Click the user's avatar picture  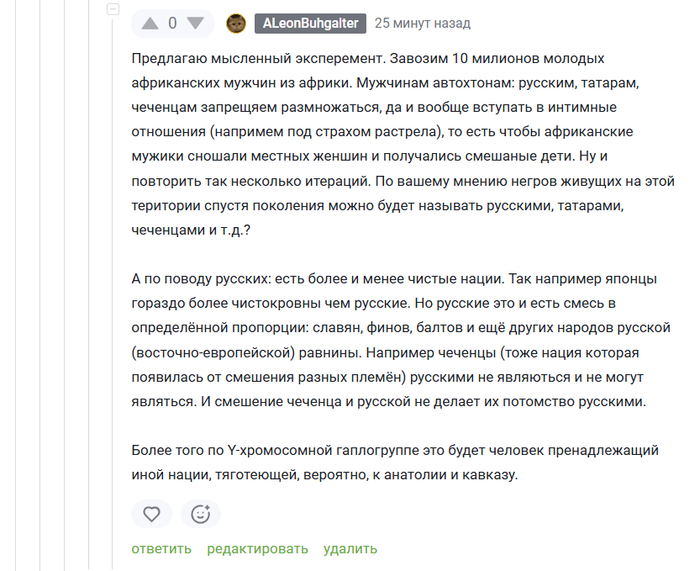tap(237, 23)
